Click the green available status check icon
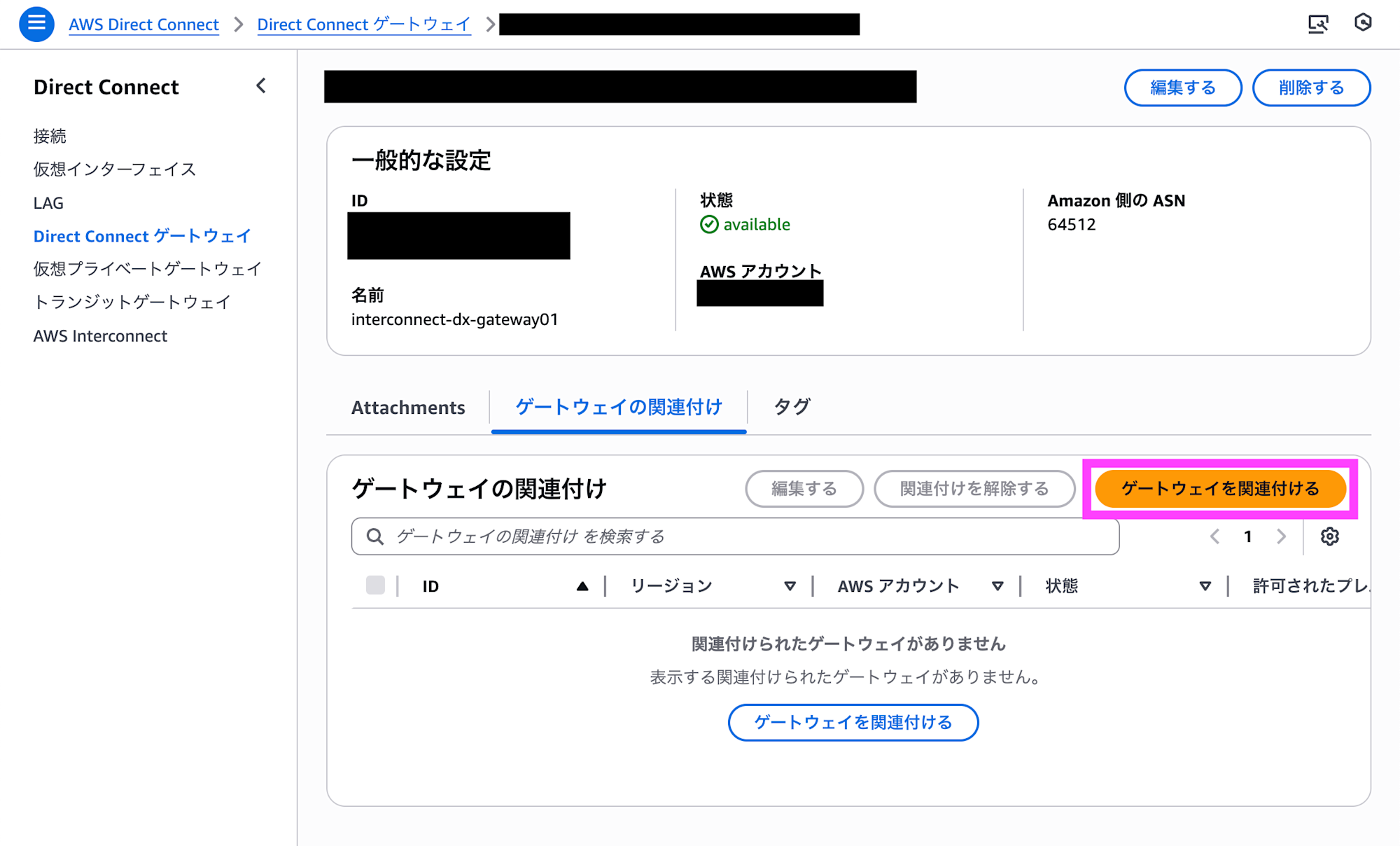This screenshot has height=846, width=1400. (x=708, y=225)
